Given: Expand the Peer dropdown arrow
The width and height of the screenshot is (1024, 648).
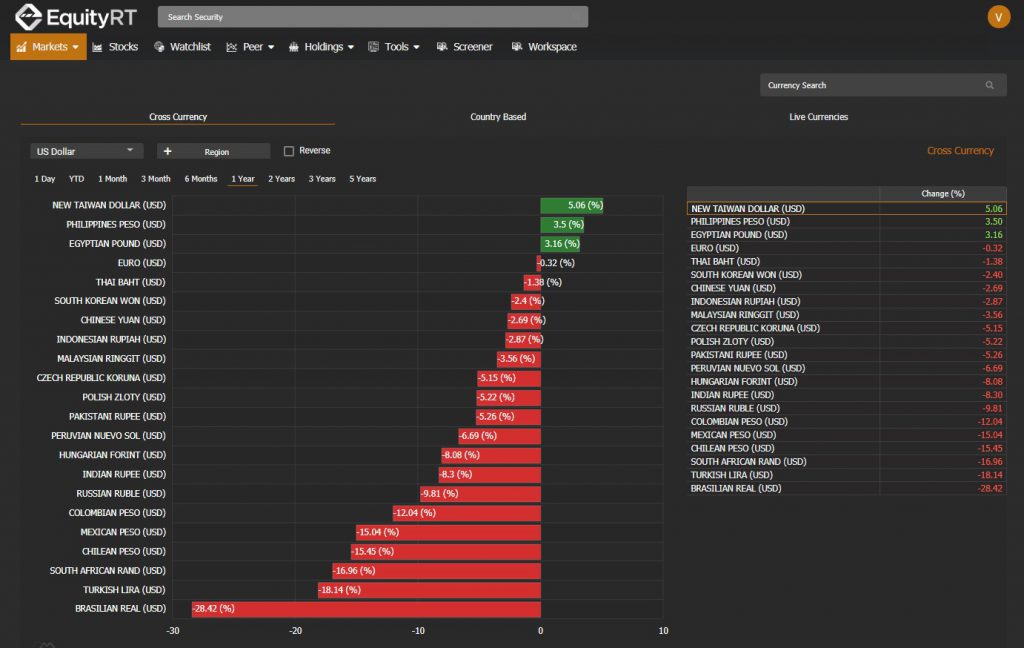Looking at the screenshot, I should coord(271,48).
